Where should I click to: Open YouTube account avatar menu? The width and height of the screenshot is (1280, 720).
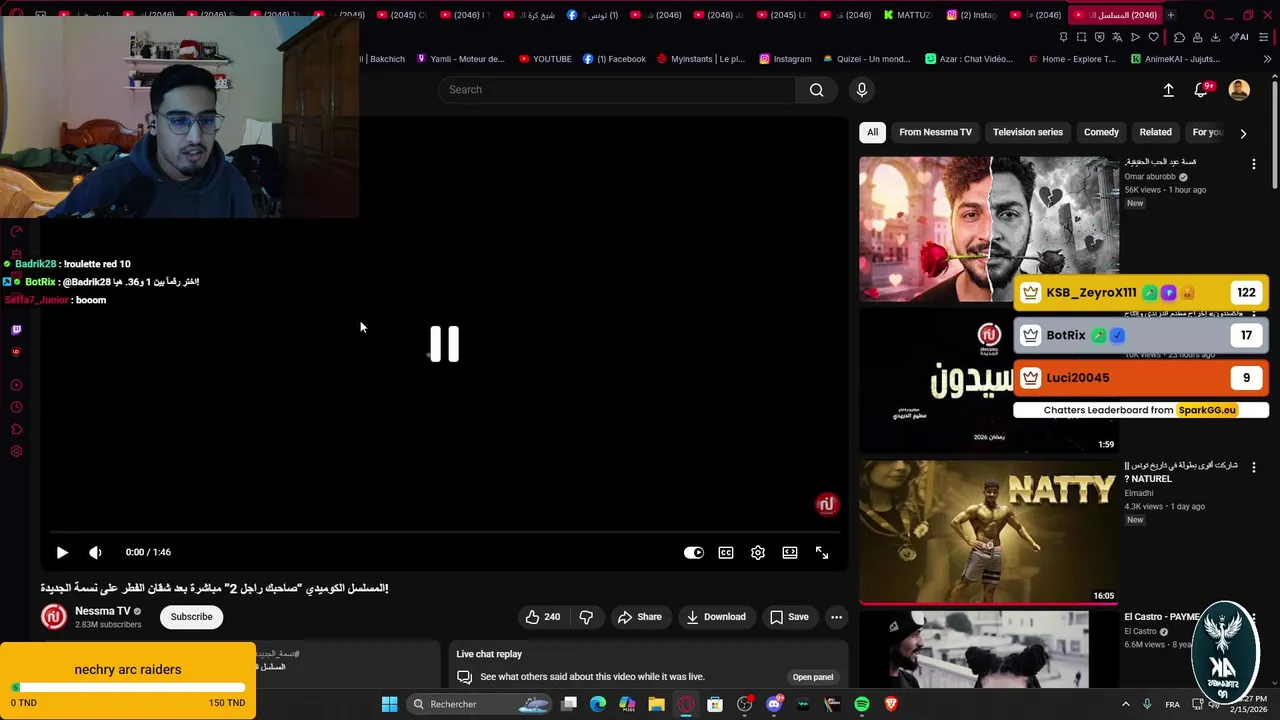point(1239,90)
